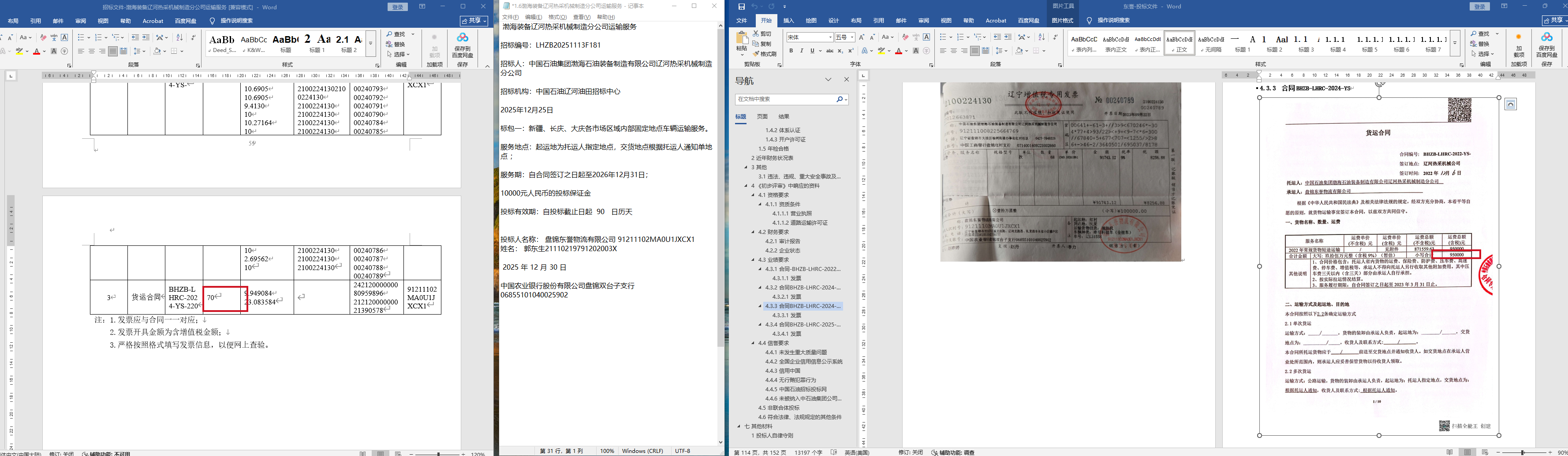Toggle show paragraph marks in right Word

click(1055, 37)
